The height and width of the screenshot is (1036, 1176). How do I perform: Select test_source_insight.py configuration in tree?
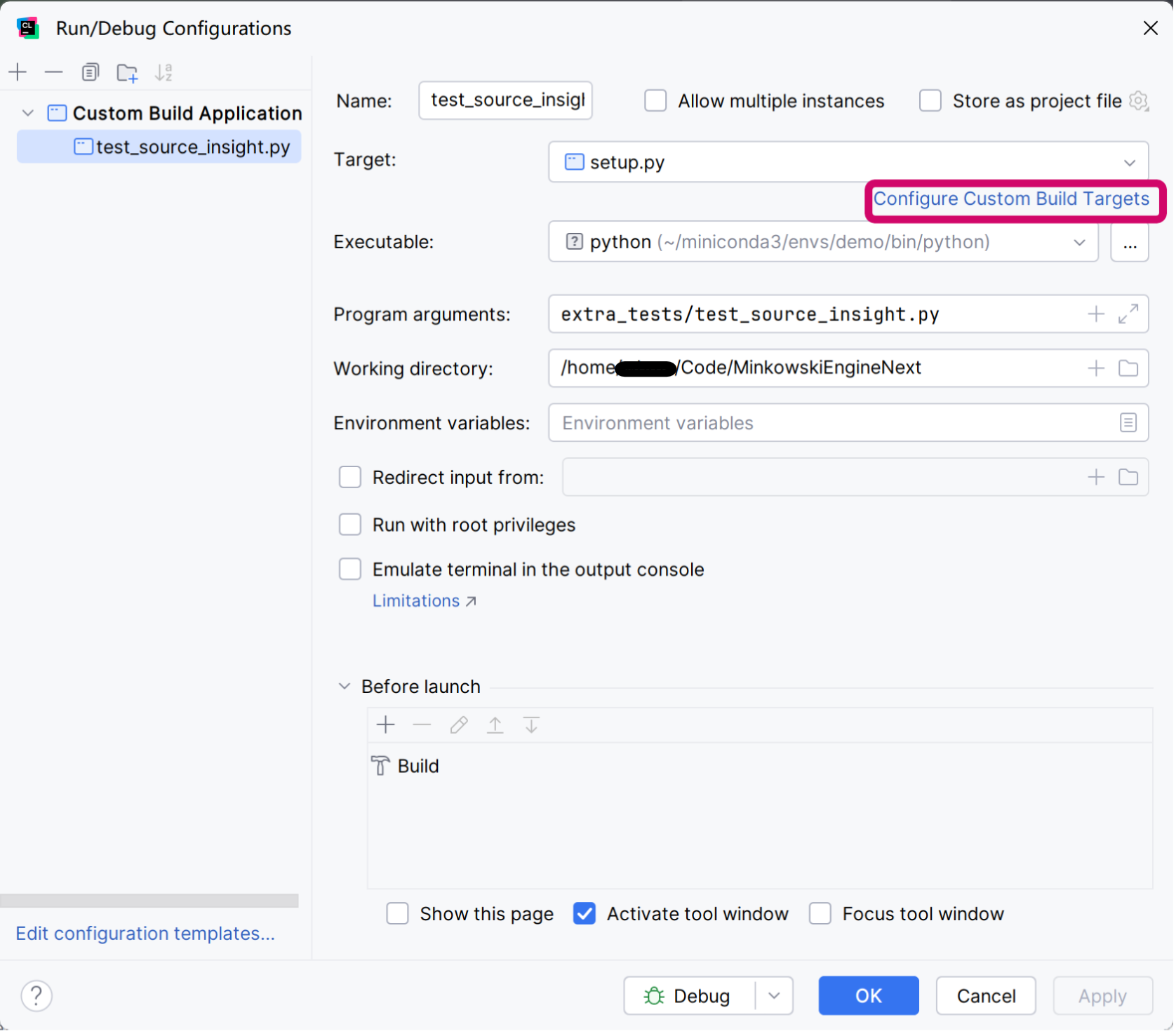[192, 147]
